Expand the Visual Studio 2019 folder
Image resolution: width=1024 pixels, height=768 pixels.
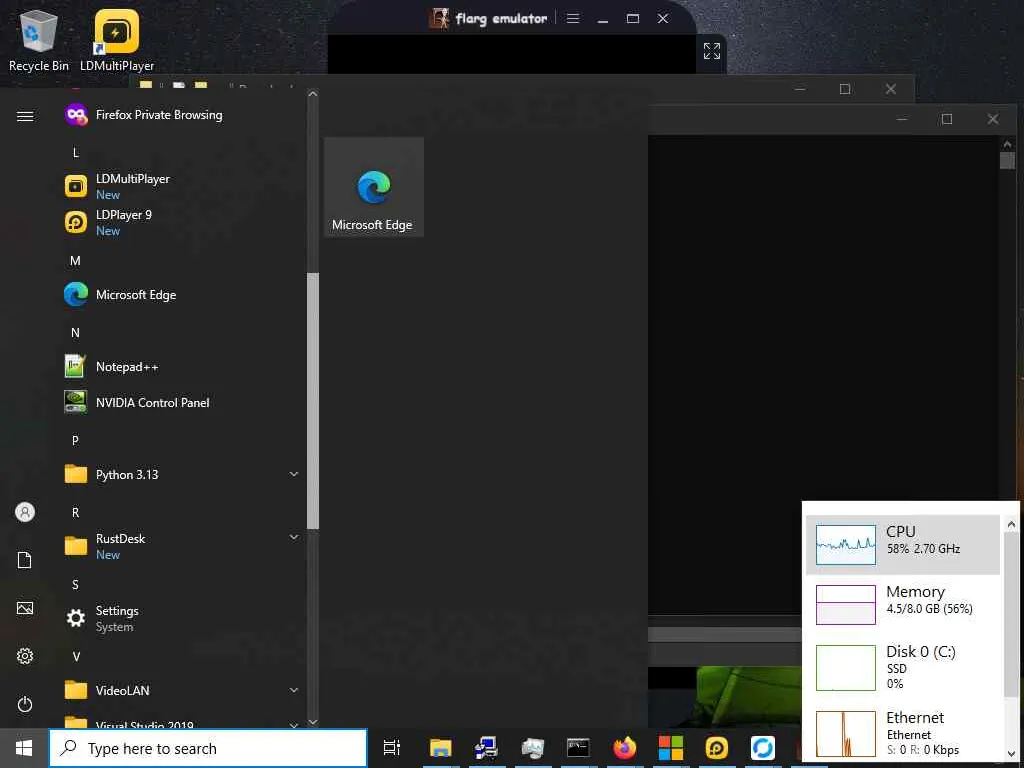point(182,723)
